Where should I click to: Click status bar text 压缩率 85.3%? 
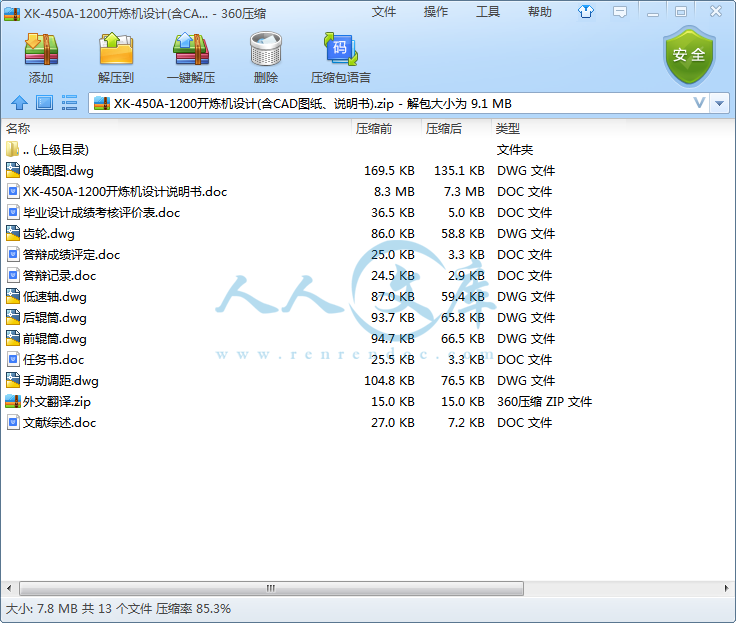(193, 609)
